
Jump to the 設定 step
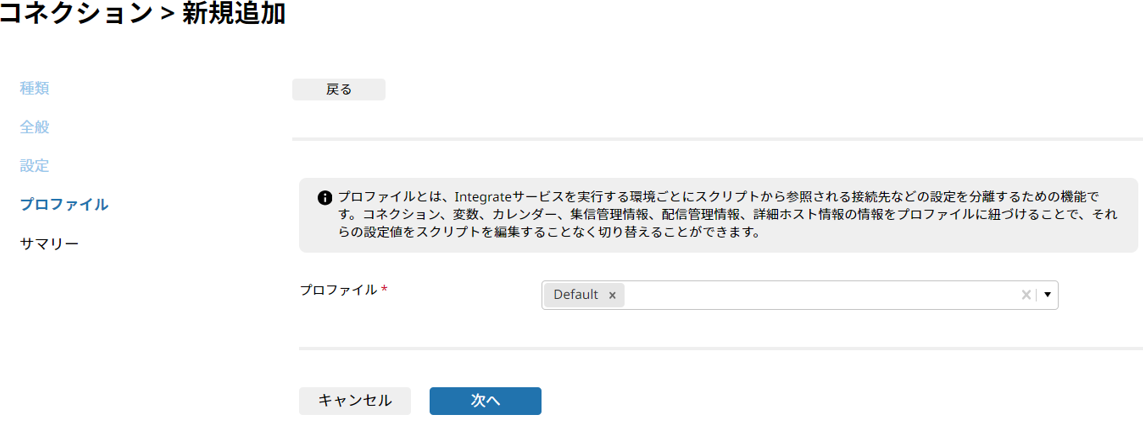click(35, 166)
